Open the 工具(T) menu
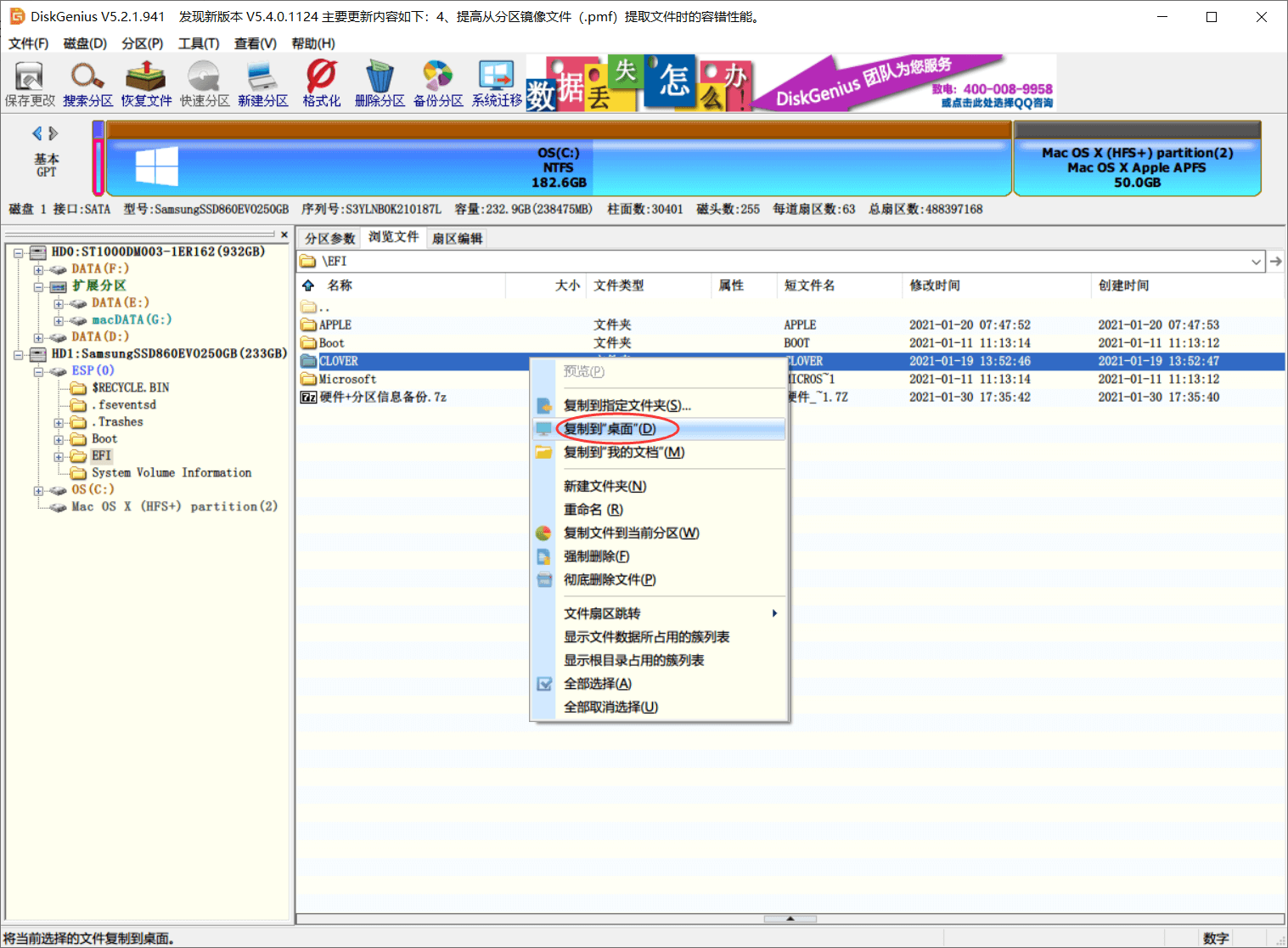1288x948 pixels. (199, 43)
